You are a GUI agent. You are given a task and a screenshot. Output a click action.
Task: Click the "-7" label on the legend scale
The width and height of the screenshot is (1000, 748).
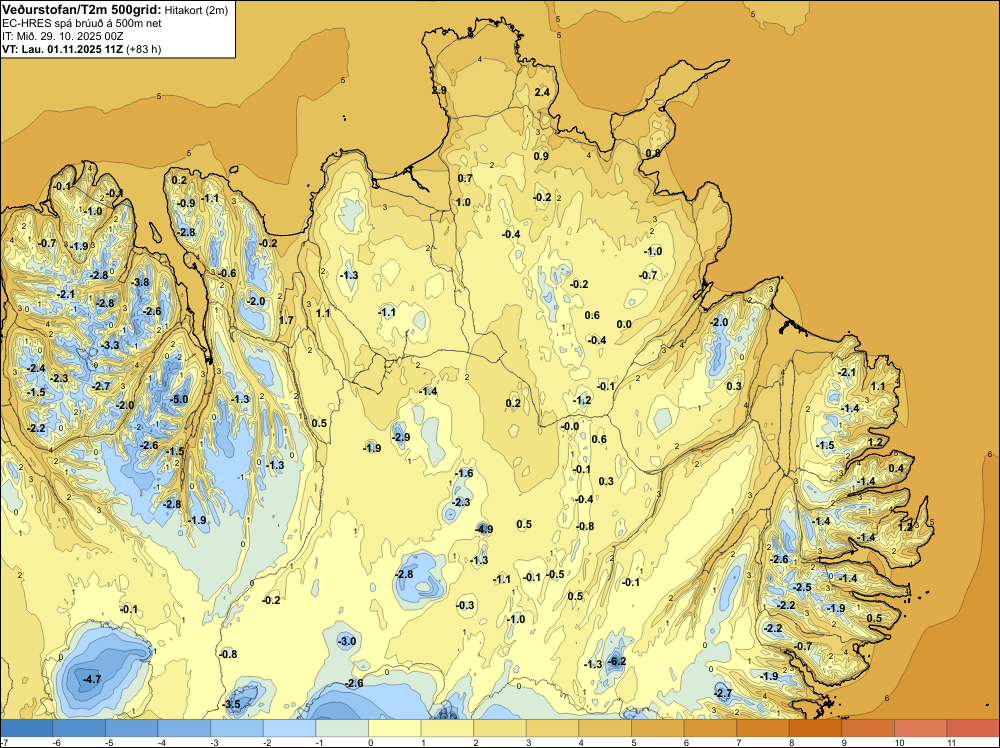(x=4, y=742)
